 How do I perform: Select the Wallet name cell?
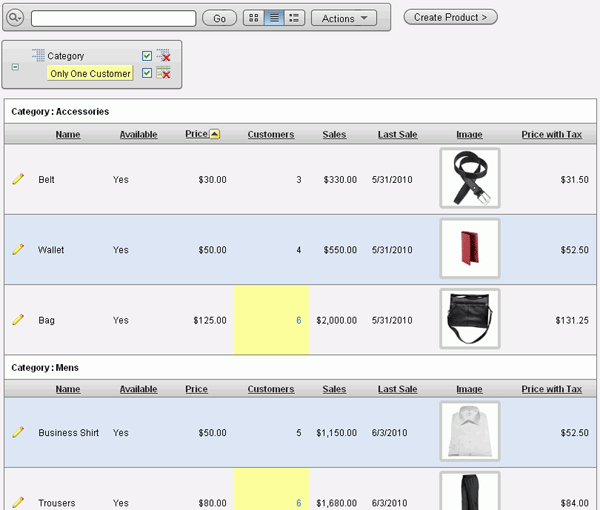click(x=51, y=250)
